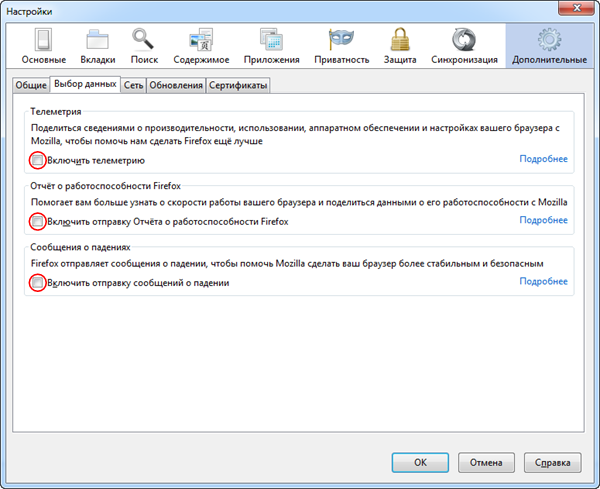Enable the Включить телеметрию checkbox

click(38, 160)
